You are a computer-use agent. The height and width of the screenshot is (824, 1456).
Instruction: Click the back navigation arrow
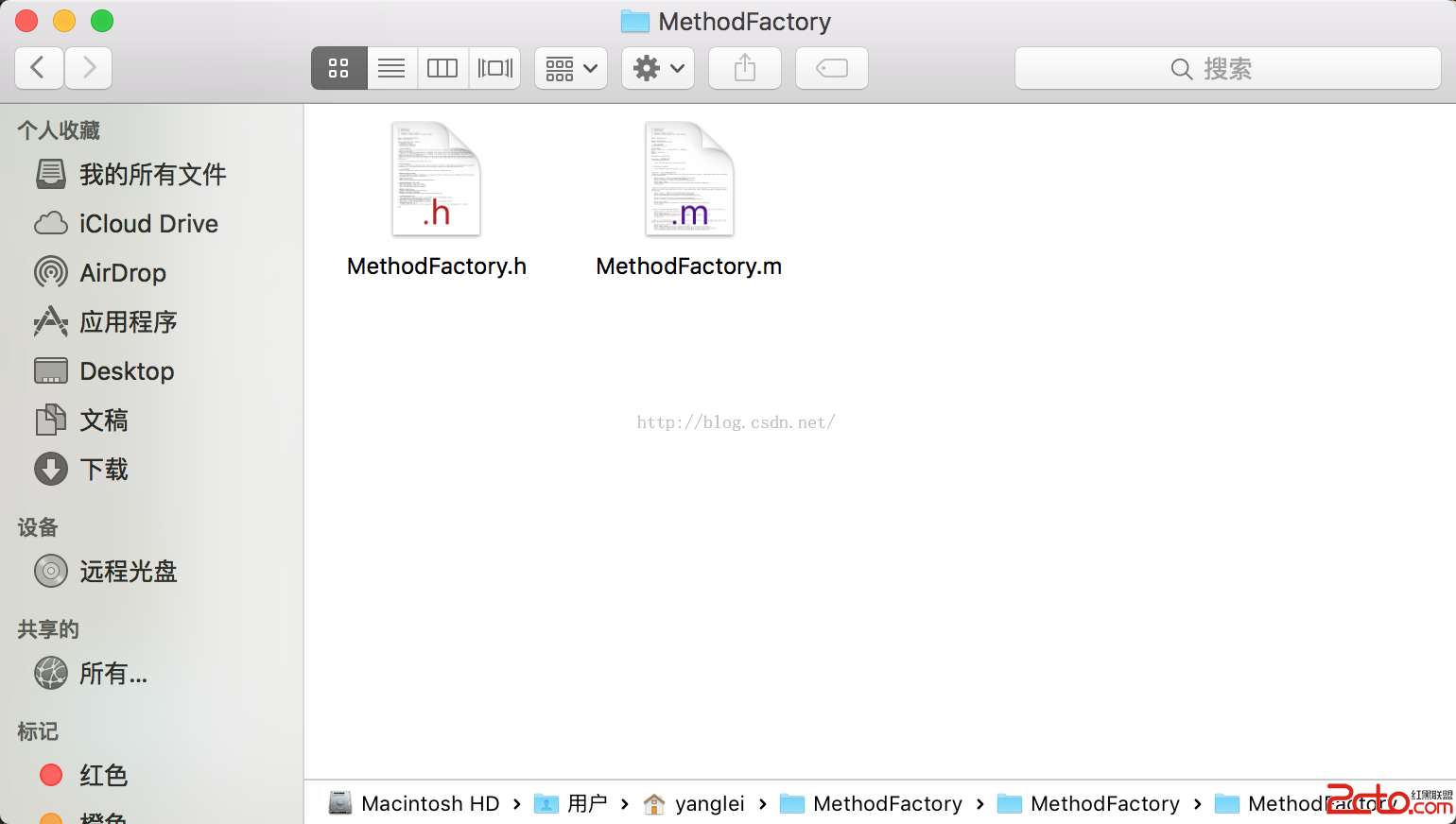[x=39, y=68]
